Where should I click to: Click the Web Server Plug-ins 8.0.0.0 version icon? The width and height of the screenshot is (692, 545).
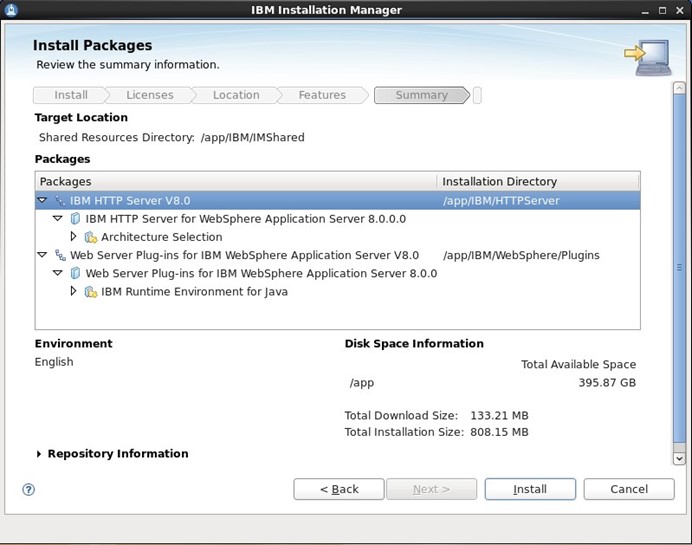click(x=75, y=273)
